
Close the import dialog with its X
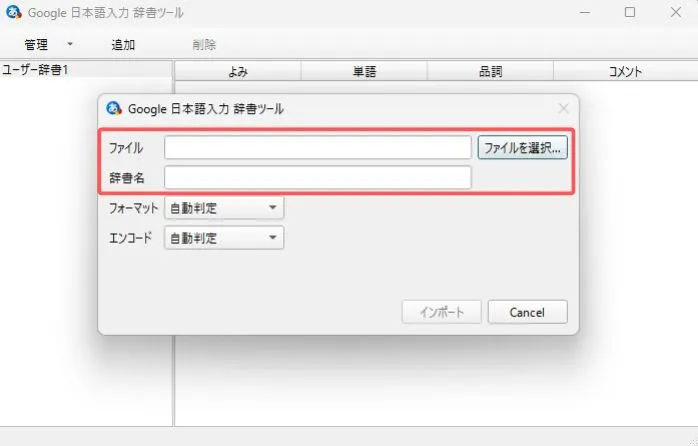(564, 108)
